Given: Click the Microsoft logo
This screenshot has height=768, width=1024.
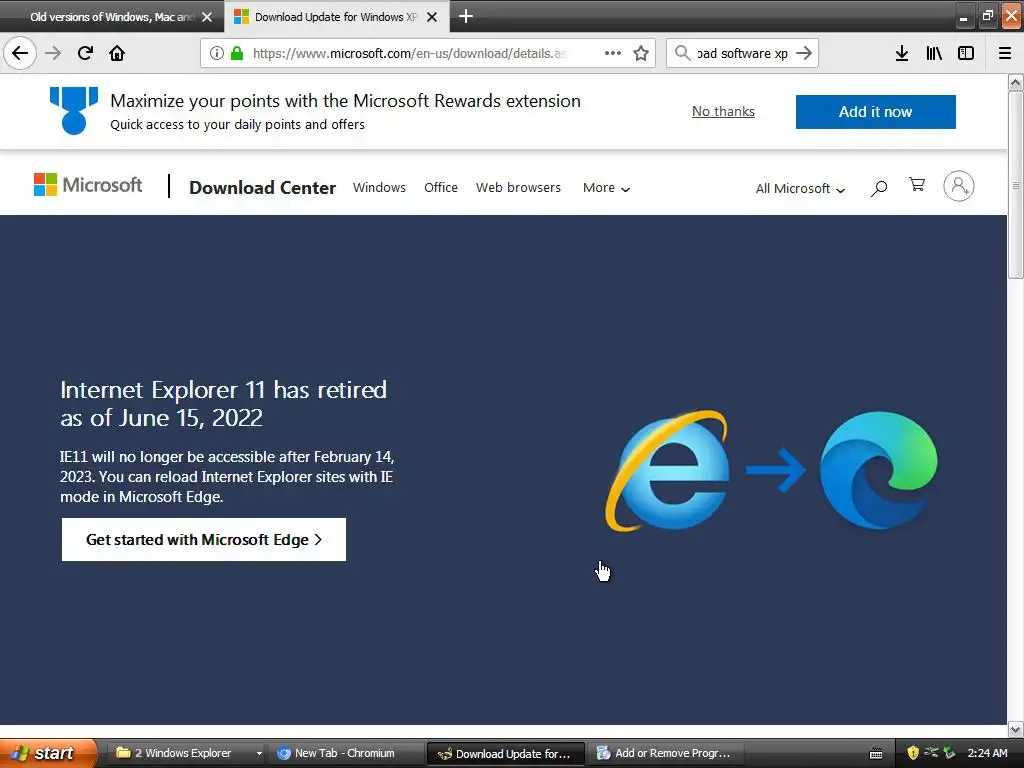Looking at the screenshot, I should 88,185.
